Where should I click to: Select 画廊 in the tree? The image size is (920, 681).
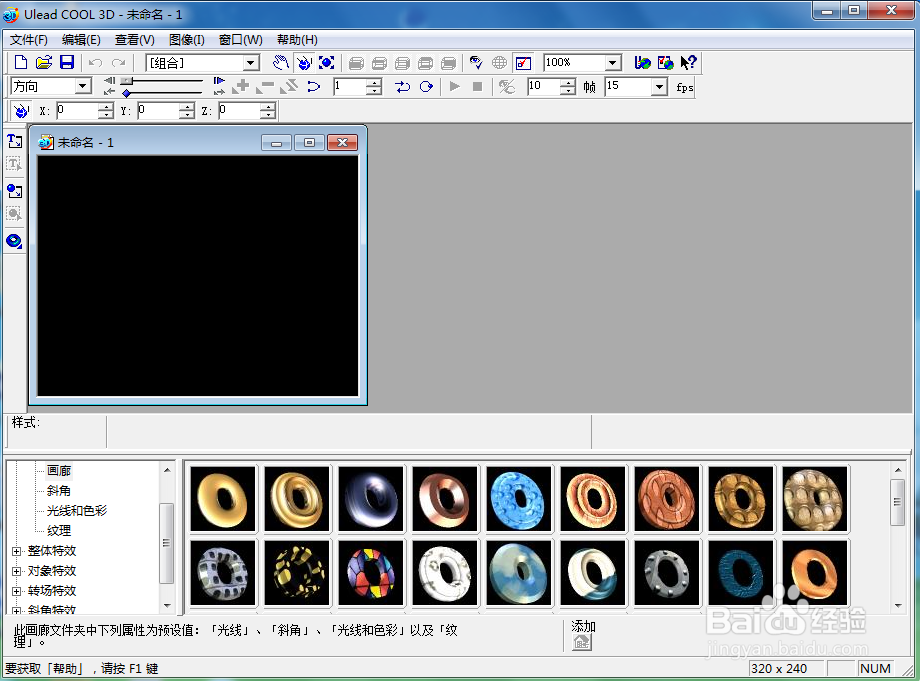click(59, 470)
